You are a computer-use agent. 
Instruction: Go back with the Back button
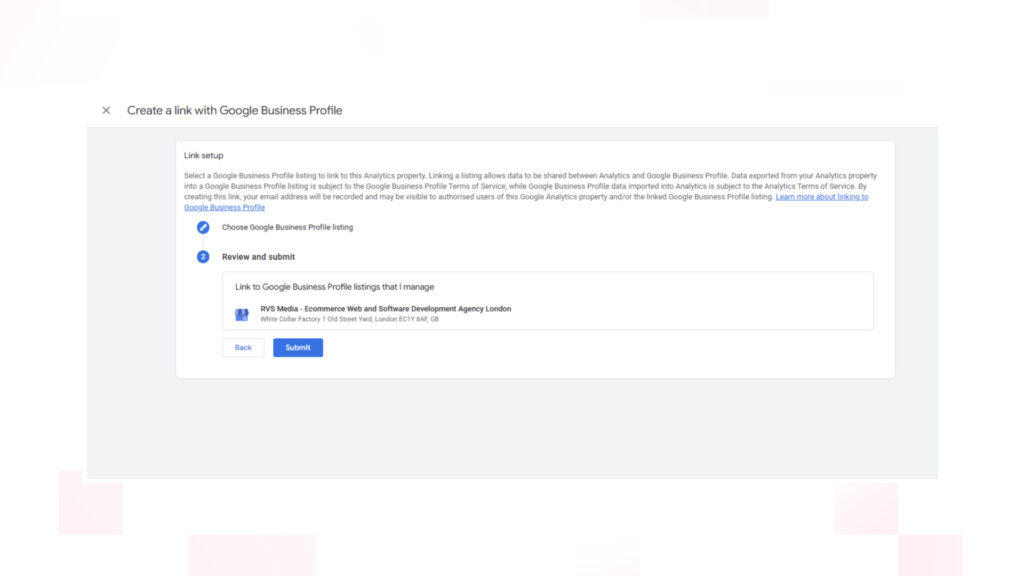(243, 347)
